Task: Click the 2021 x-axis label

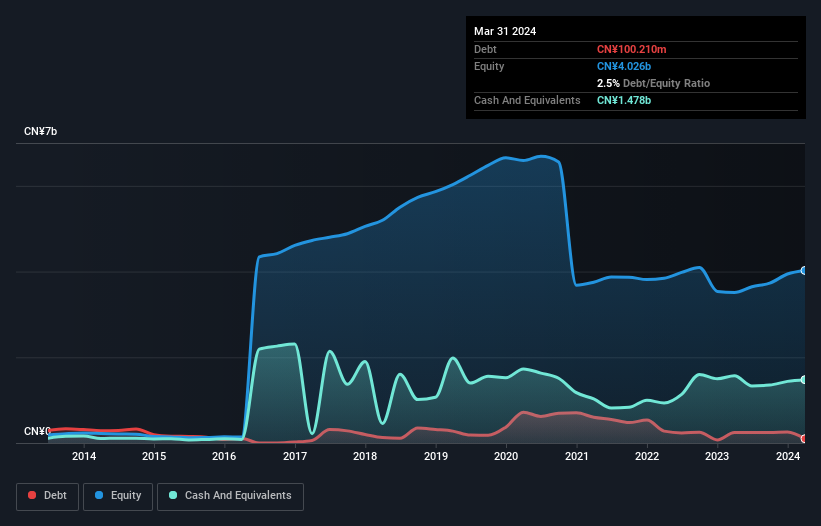Action: coord(576,456)
